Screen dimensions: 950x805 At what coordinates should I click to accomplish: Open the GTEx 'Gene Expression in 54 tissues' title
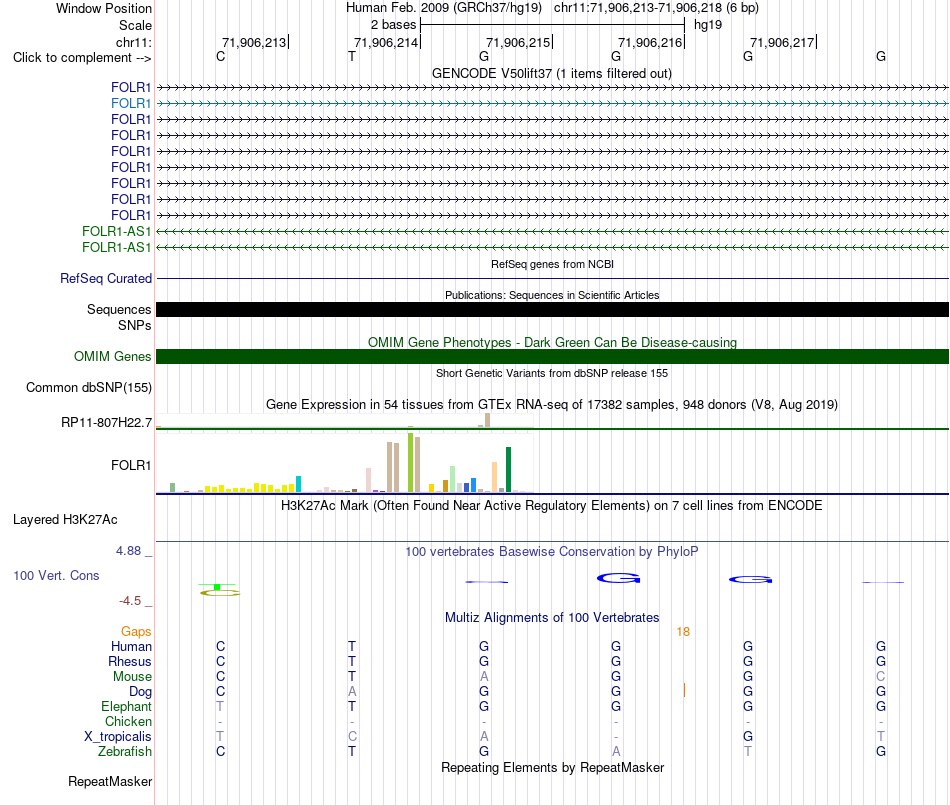[552, 405]
